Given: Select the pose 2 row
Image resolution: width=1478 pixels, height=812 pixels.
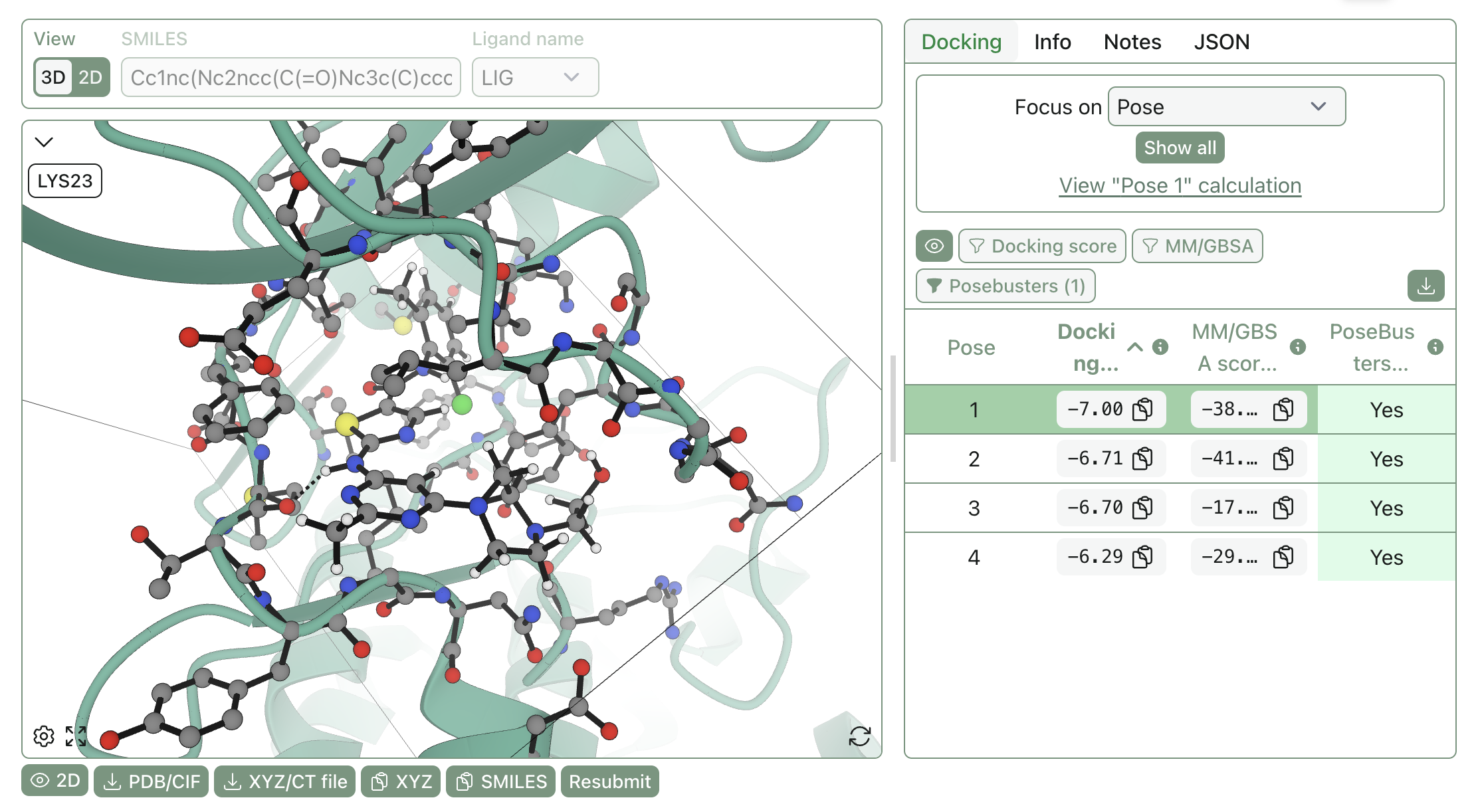Looking at the screenshot, I should coord(1180,458).
